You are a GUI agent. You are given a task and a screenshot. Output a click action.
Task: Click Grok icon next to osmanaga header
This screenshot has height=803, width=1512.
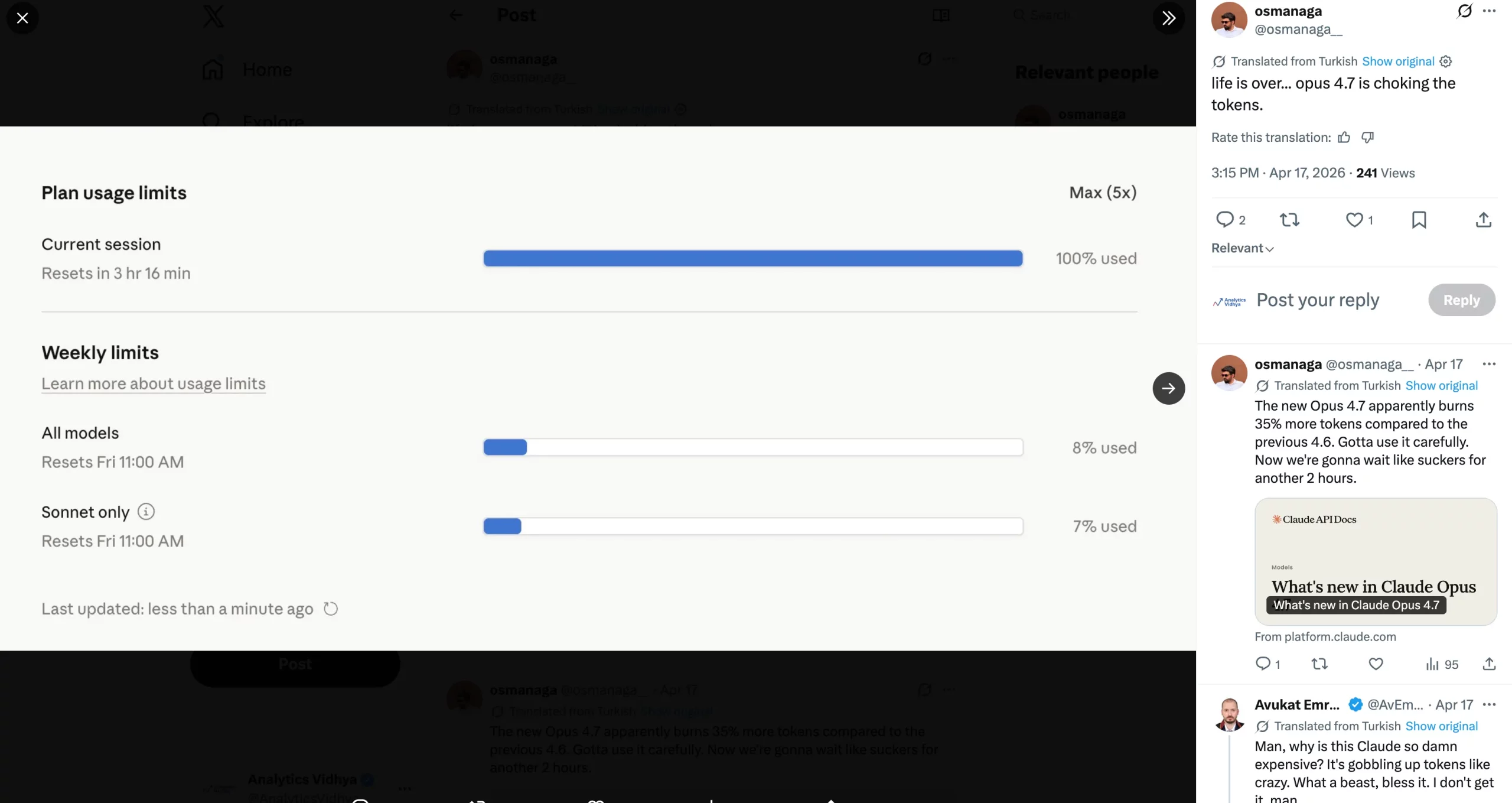pyautogui.click(x=1465, y=11)
